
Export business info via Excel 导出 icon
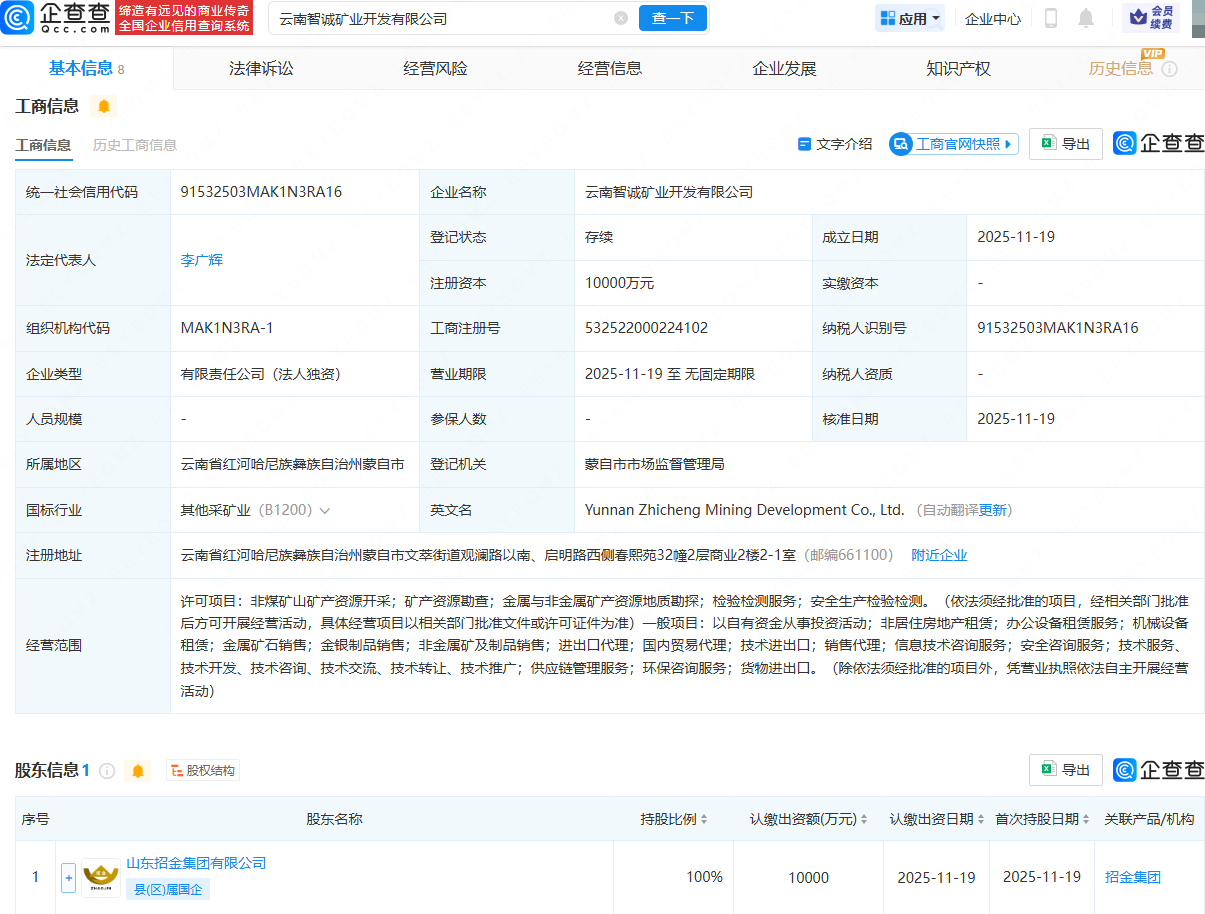(1065, 143)
